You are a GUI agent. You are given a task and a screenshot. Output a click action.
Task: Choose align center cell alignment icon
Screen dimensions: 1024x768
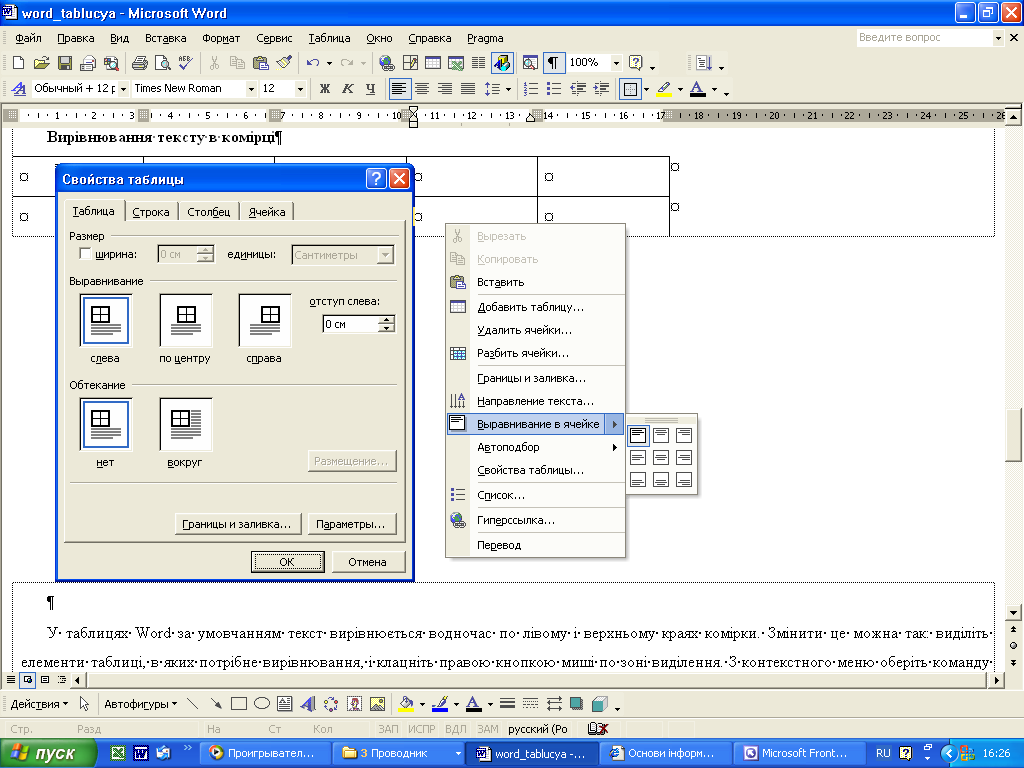(x=661, y=458)
